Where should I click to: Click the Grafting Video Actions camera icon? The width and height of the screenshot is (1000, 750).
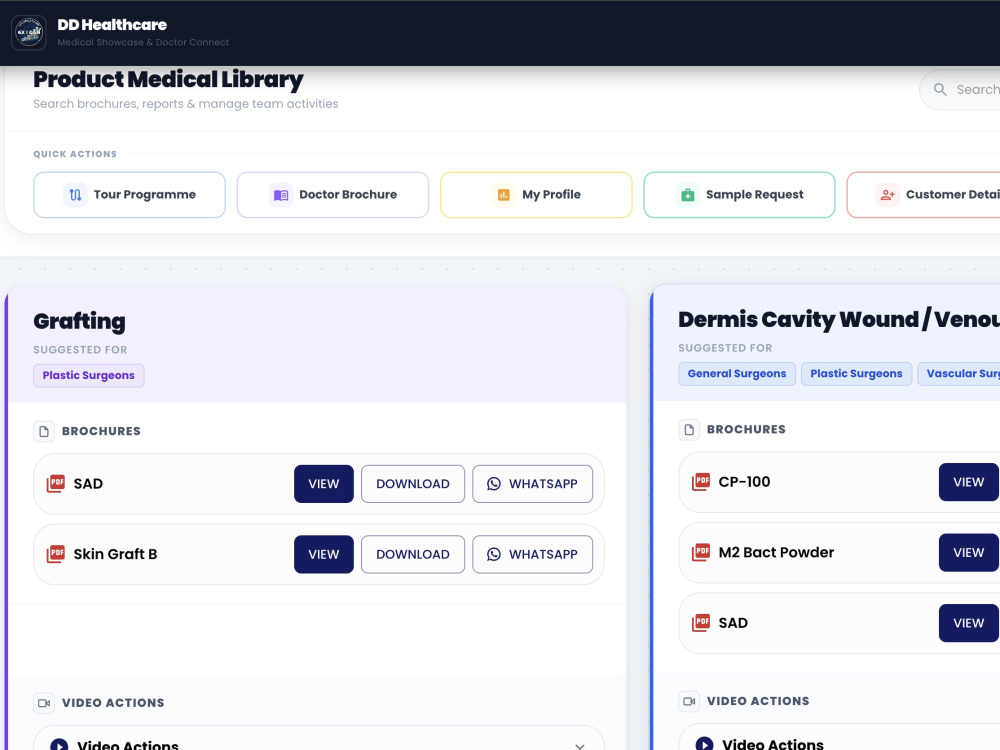[x=44, y=703]
